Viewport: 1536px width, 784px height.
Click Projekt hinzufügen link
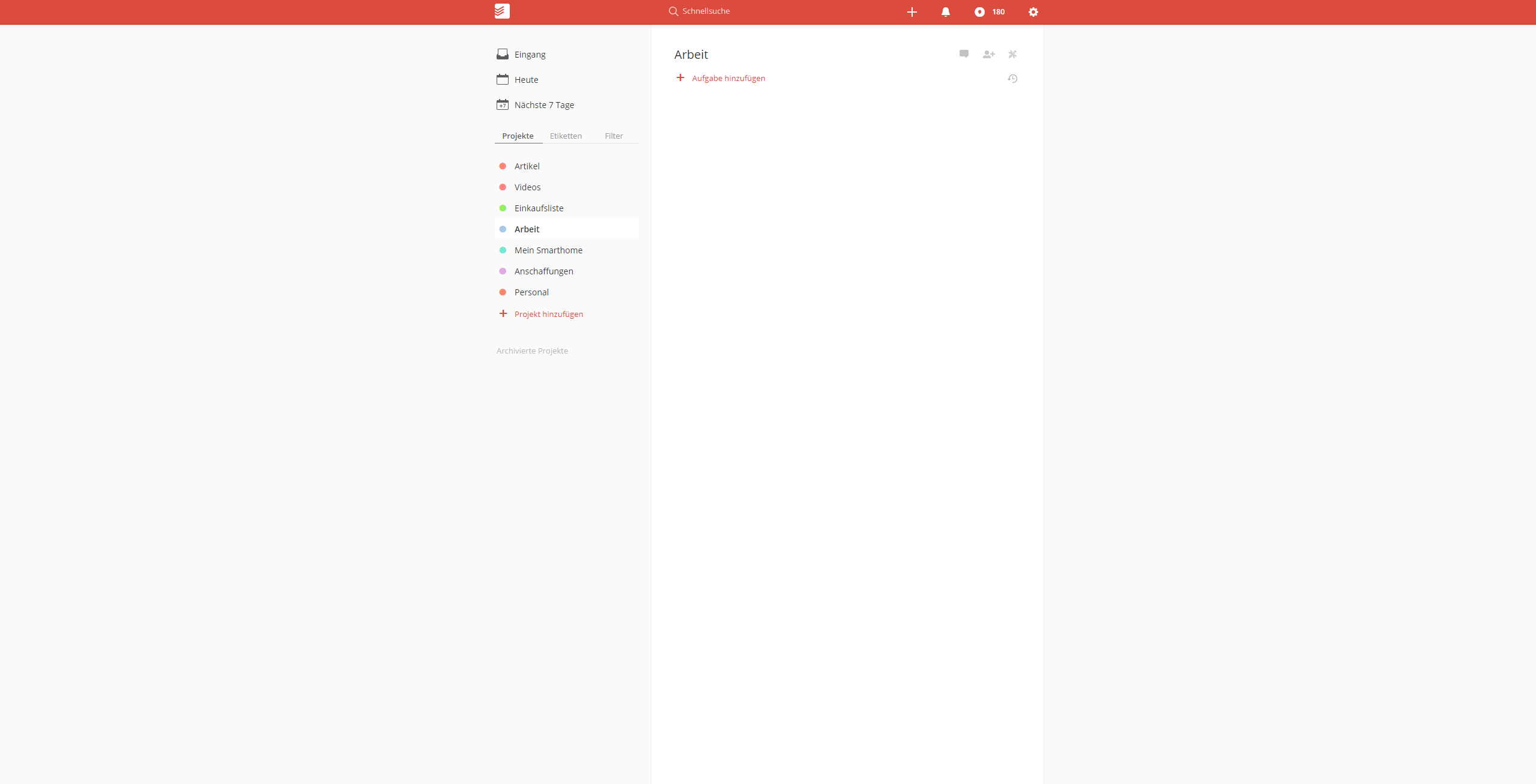548,315
